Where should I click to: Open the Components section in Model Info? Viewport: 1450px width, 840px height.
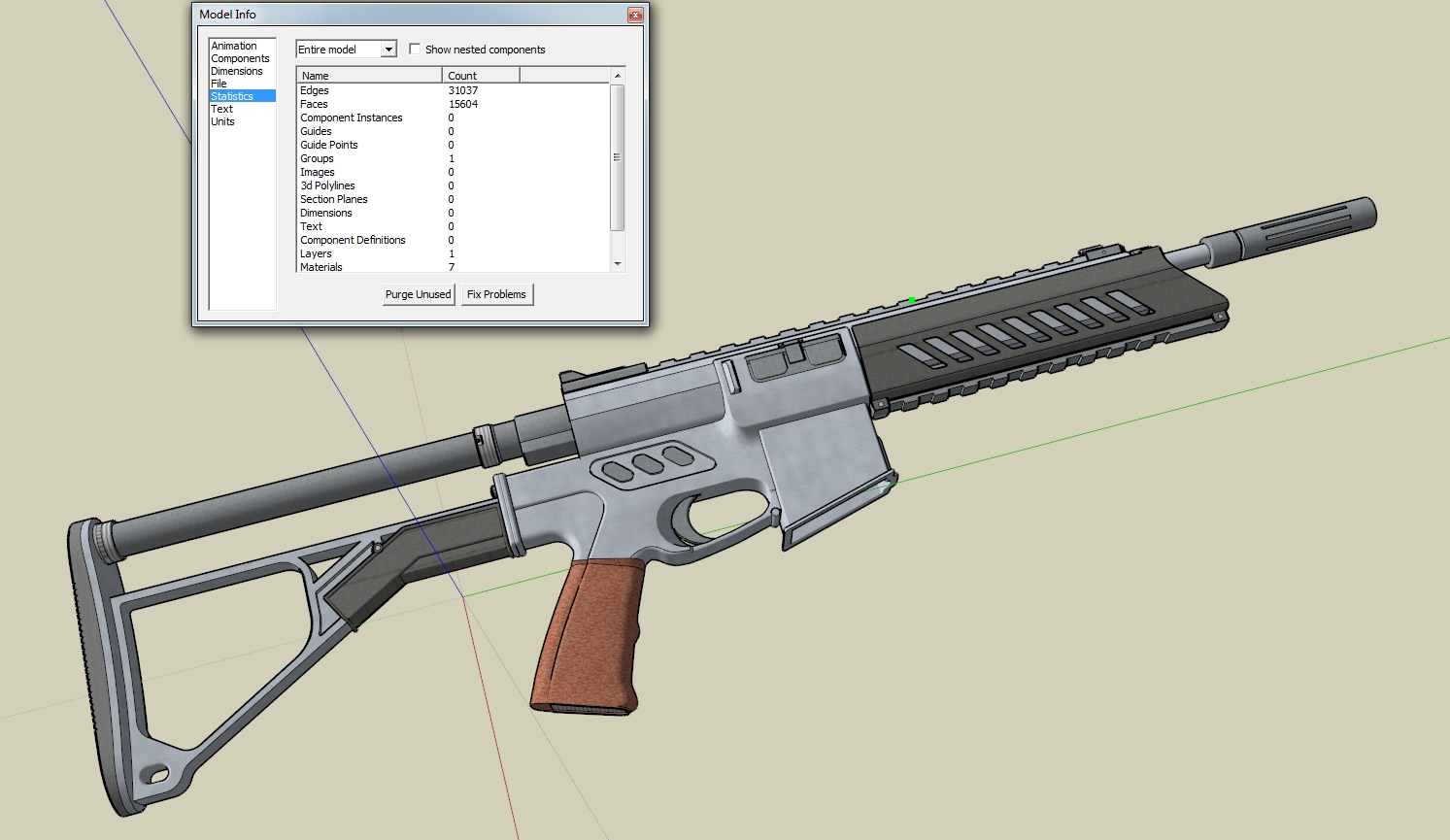point(240,58)
